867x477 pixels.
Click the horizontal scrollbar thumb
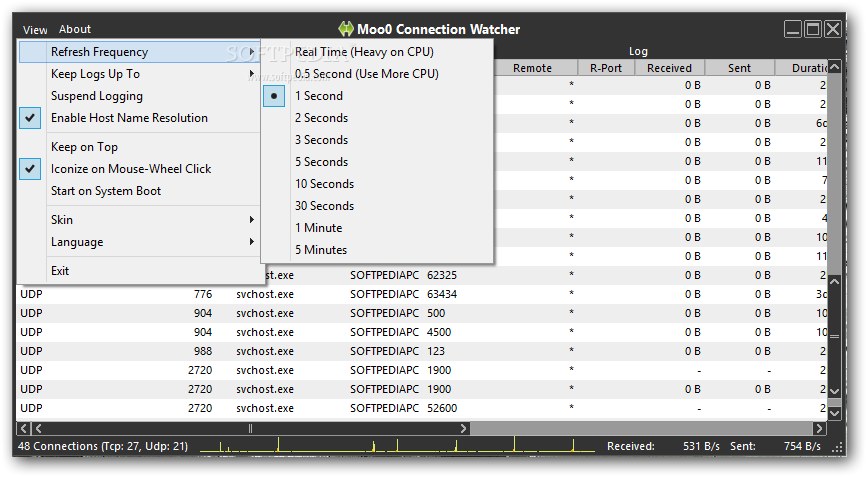click(x=250, y=428)
